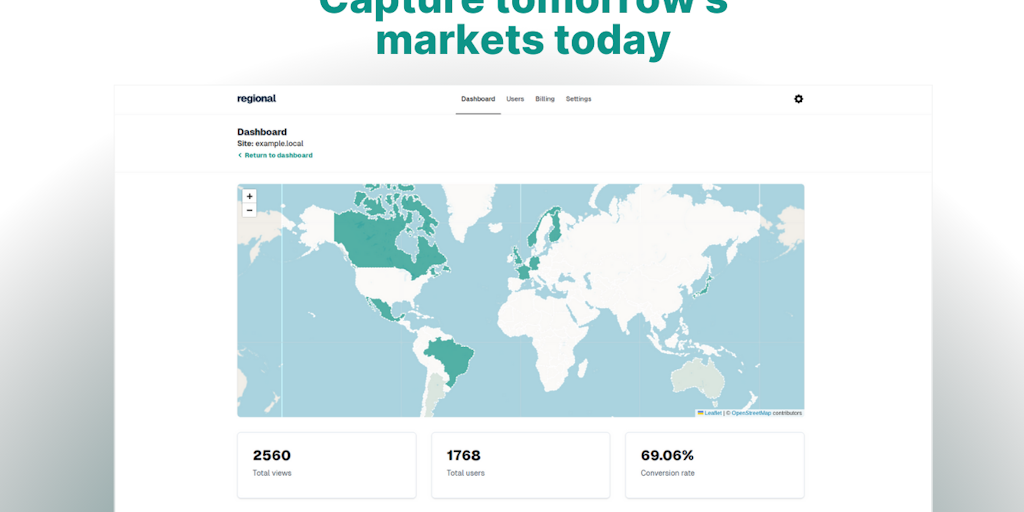
Task: Click the Conversion rate card
Action: click(x=714, y=464)
